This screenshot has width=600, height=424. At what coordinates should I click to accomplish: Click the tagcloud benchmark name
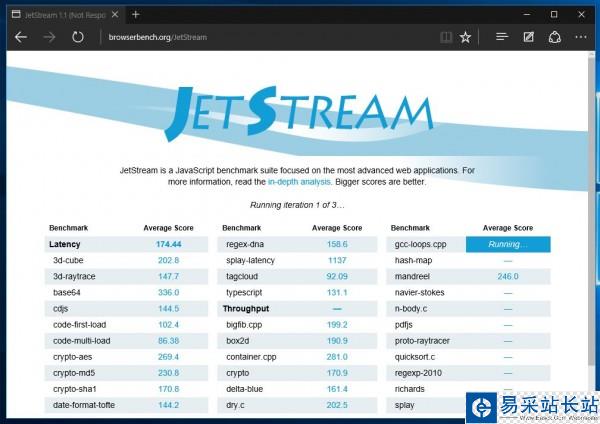click(242, 276)
